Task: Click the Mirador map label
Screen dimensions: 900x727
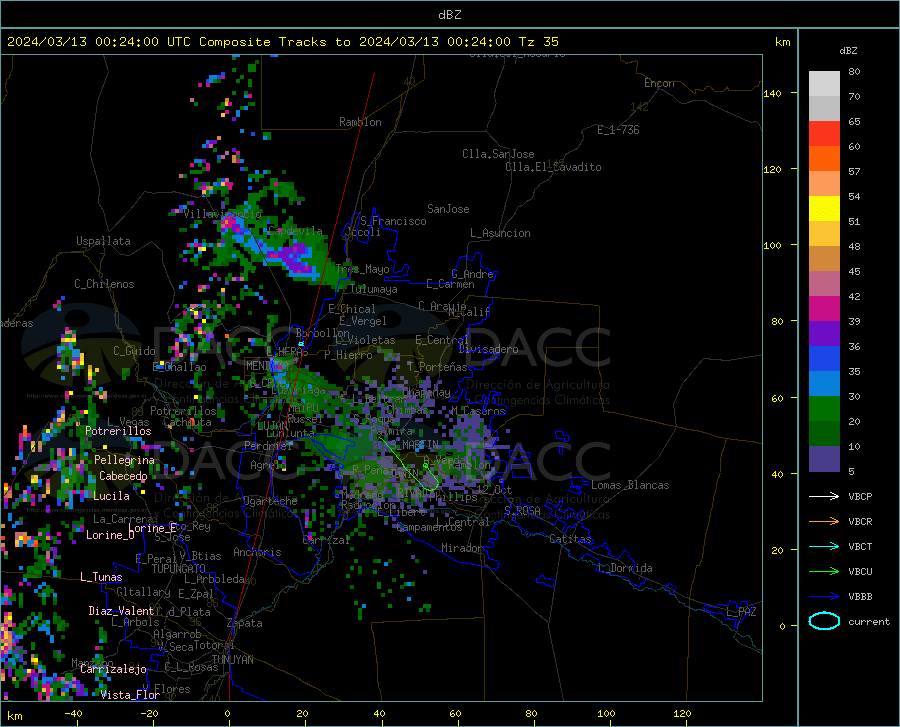Action: tap(461, 548)
